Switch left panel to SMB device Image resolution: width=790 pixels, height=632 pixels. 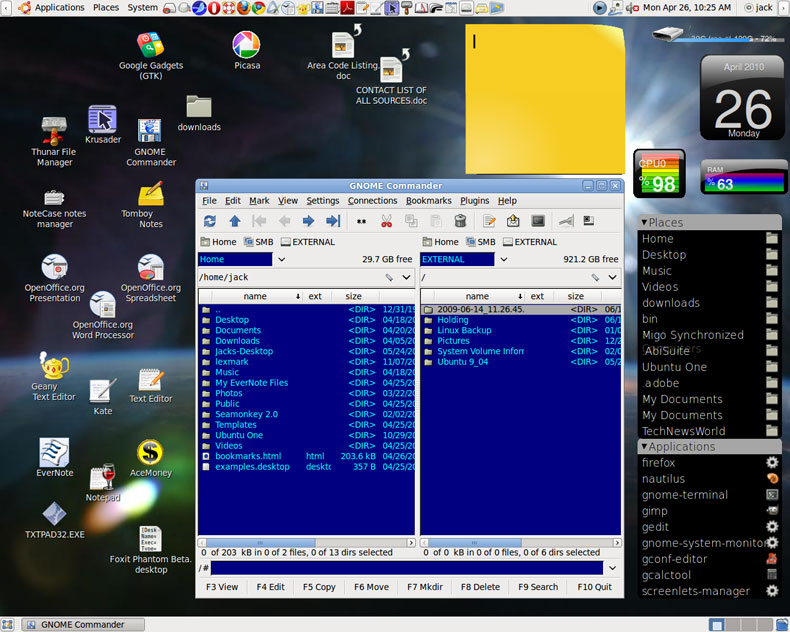click(x=258, y=242)
